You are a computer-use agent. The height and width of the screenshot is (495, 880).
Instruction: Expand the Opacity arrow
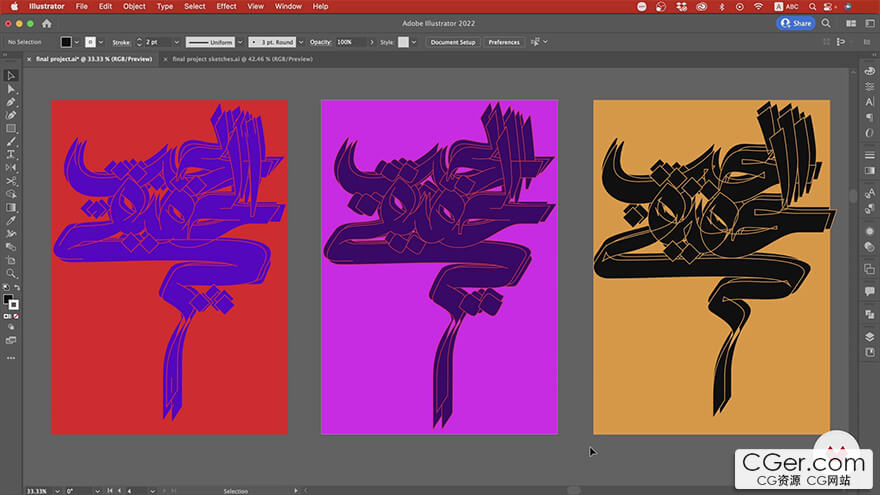[x=372, y=42]
